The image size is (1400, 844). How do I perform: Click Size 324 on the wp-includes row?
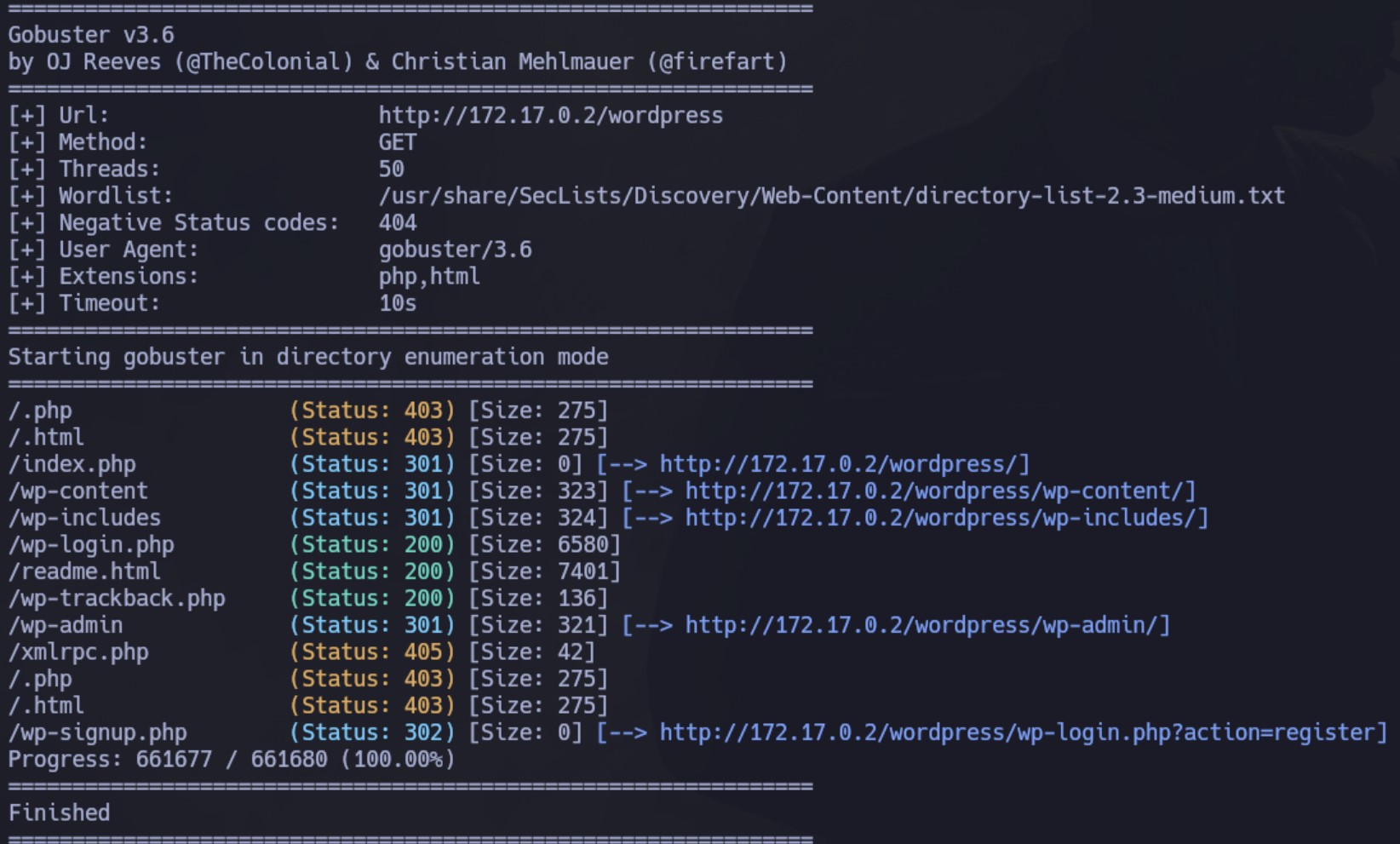(538, 518)
